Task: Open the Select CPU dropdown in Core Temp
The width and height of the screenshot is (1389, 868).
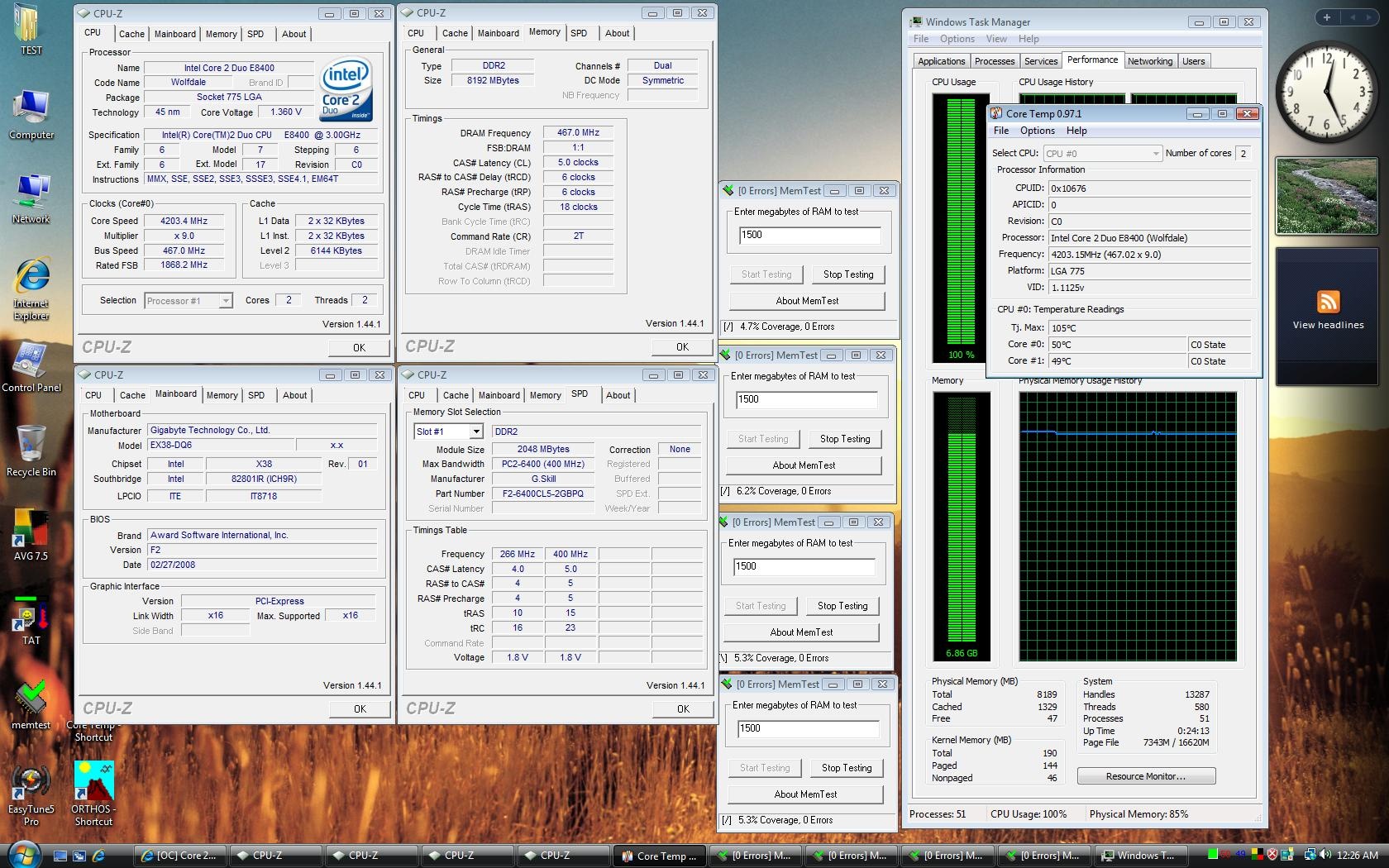Action: coord(1155,154)
